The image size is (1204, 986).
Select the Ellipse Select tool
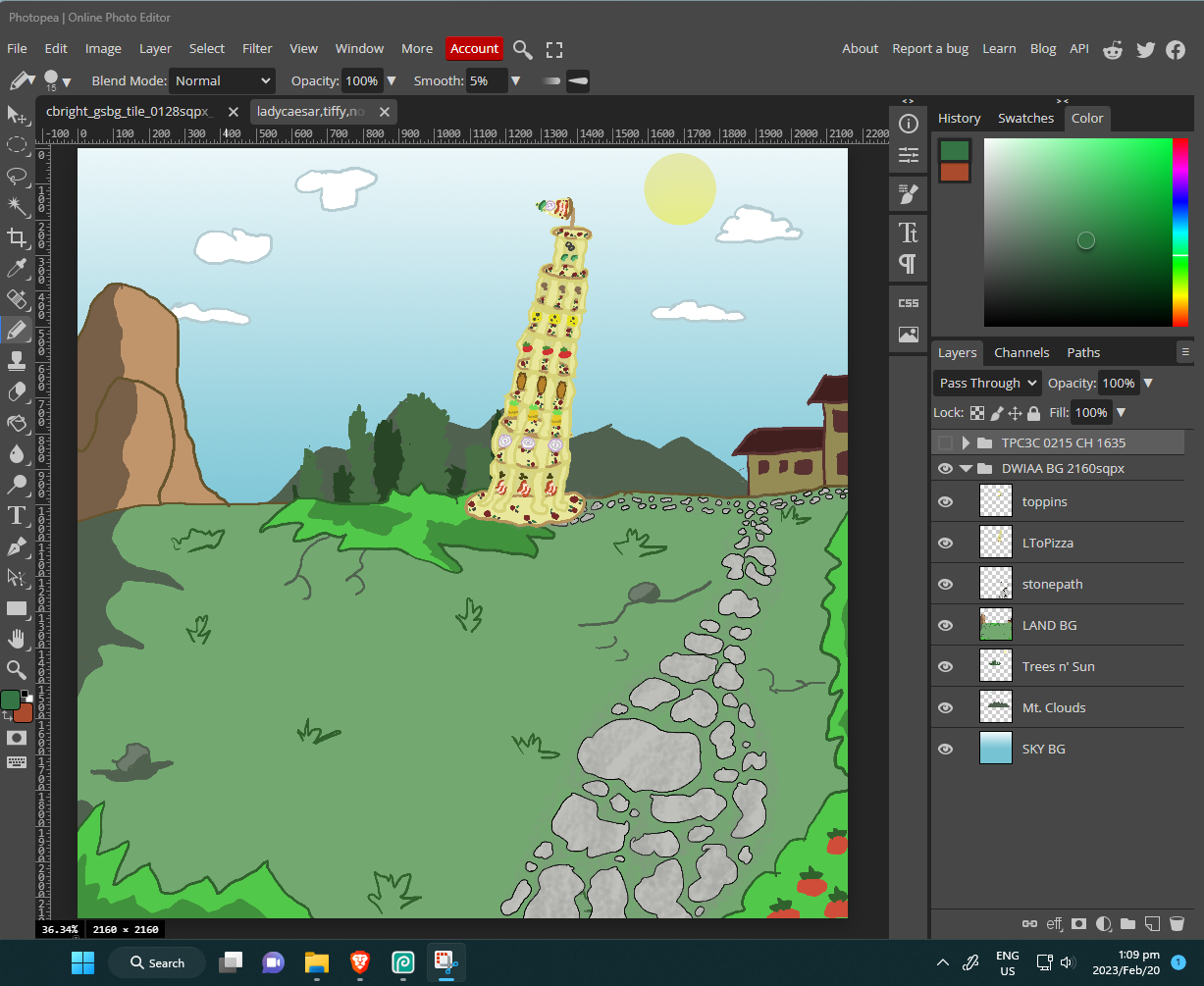tap(17, 145)
